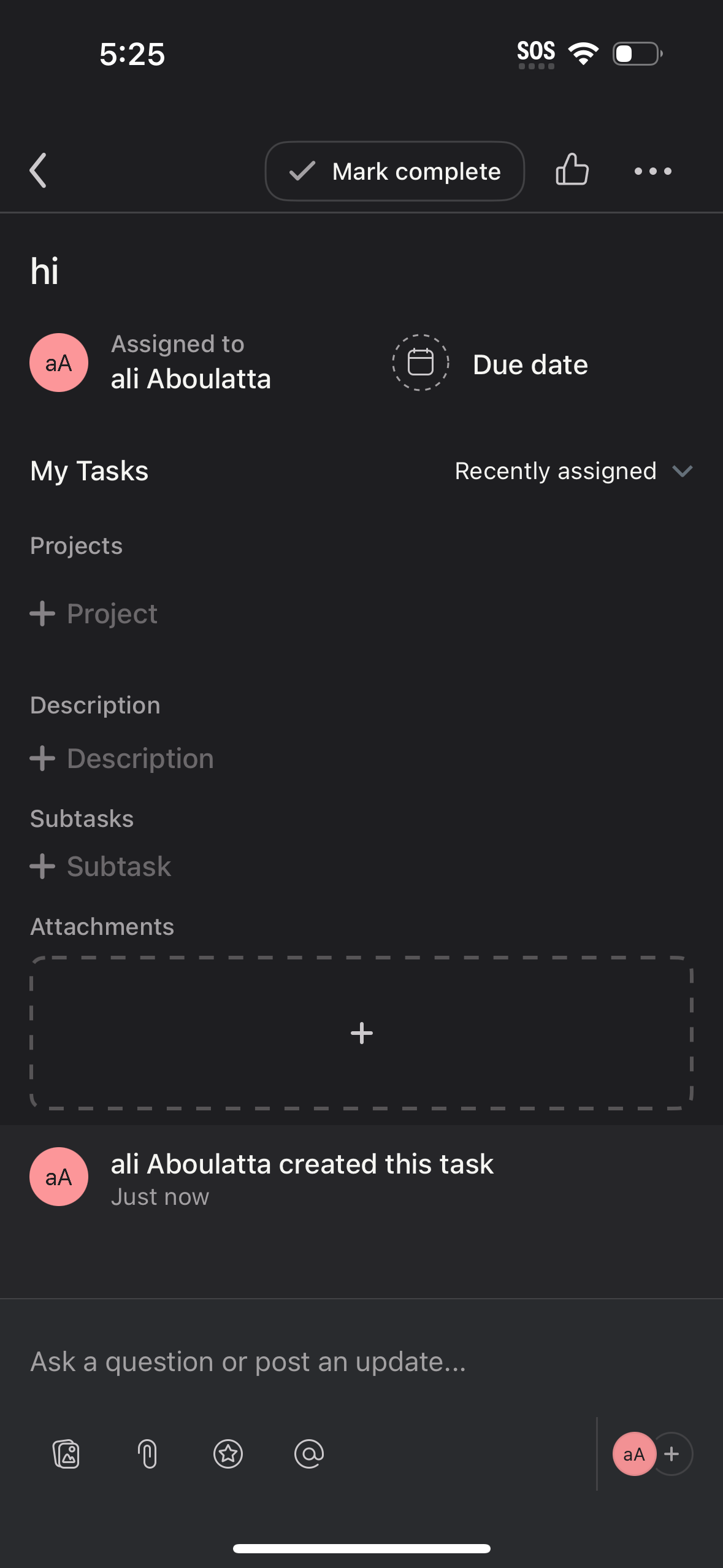The width and height of the screenshot is (723, 1568).
Task: Add a description to the task
Action: [x=121, y=758]
